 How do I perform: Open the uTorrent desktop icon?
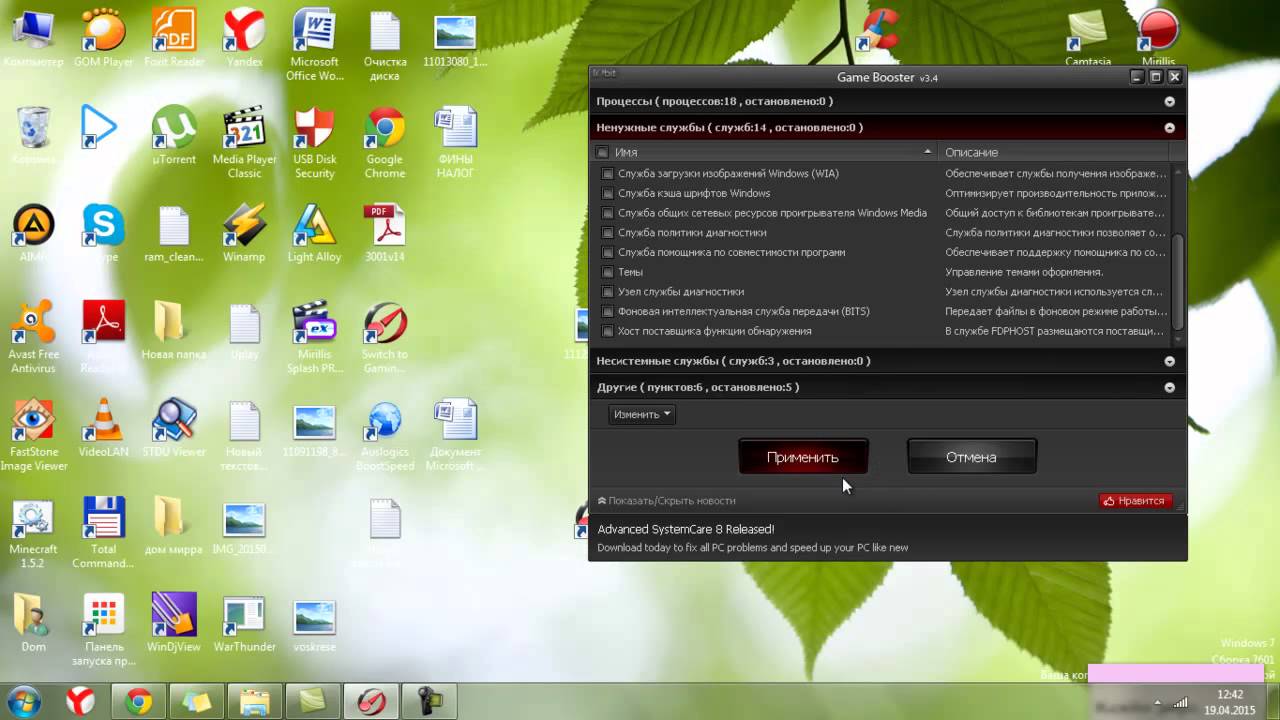point(174,135)
